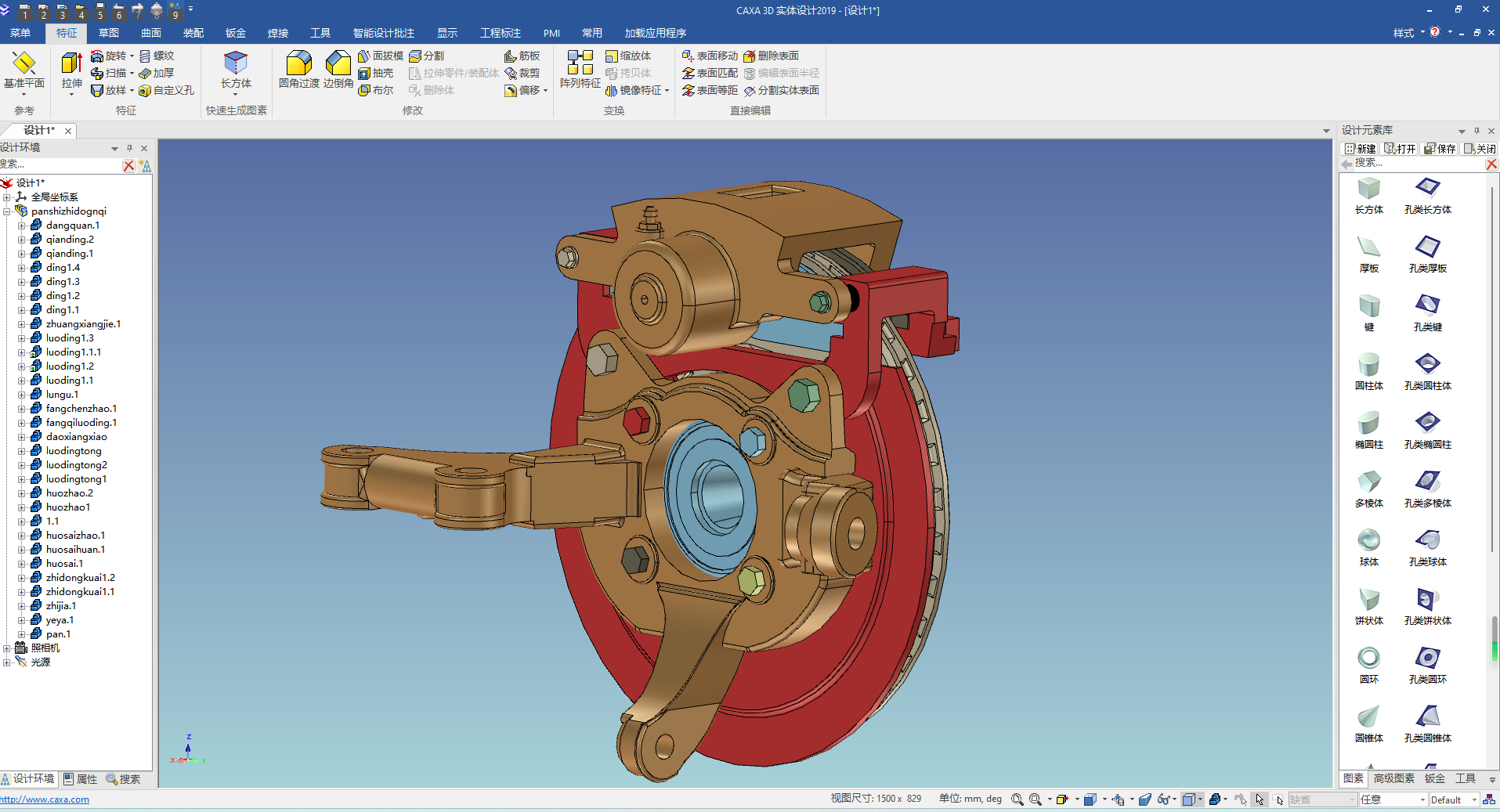Screen dimensions: 1500x812
Task: Expand the 光源 tree node
Action: pos(6,662)
